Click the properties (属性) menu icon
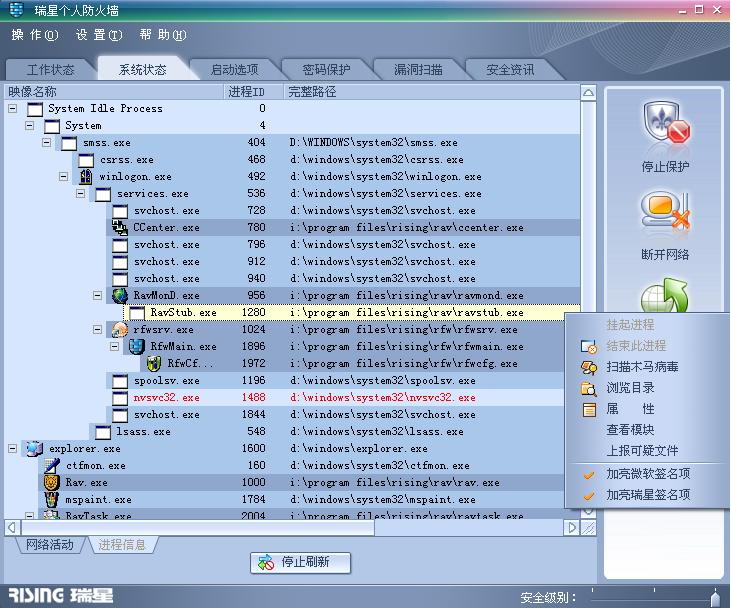731x608 pixels. click(x=589, y=409)
